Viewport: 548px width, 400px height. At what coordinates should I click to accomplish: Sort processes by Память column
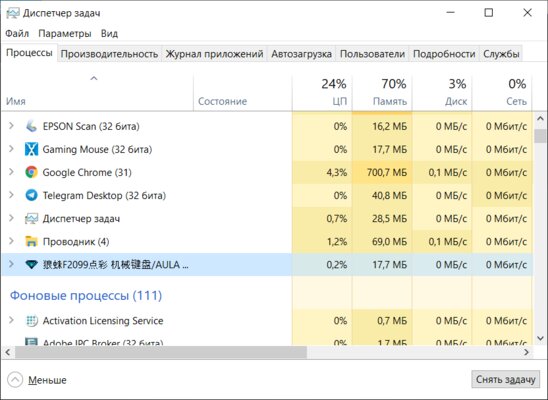(382, 93)
